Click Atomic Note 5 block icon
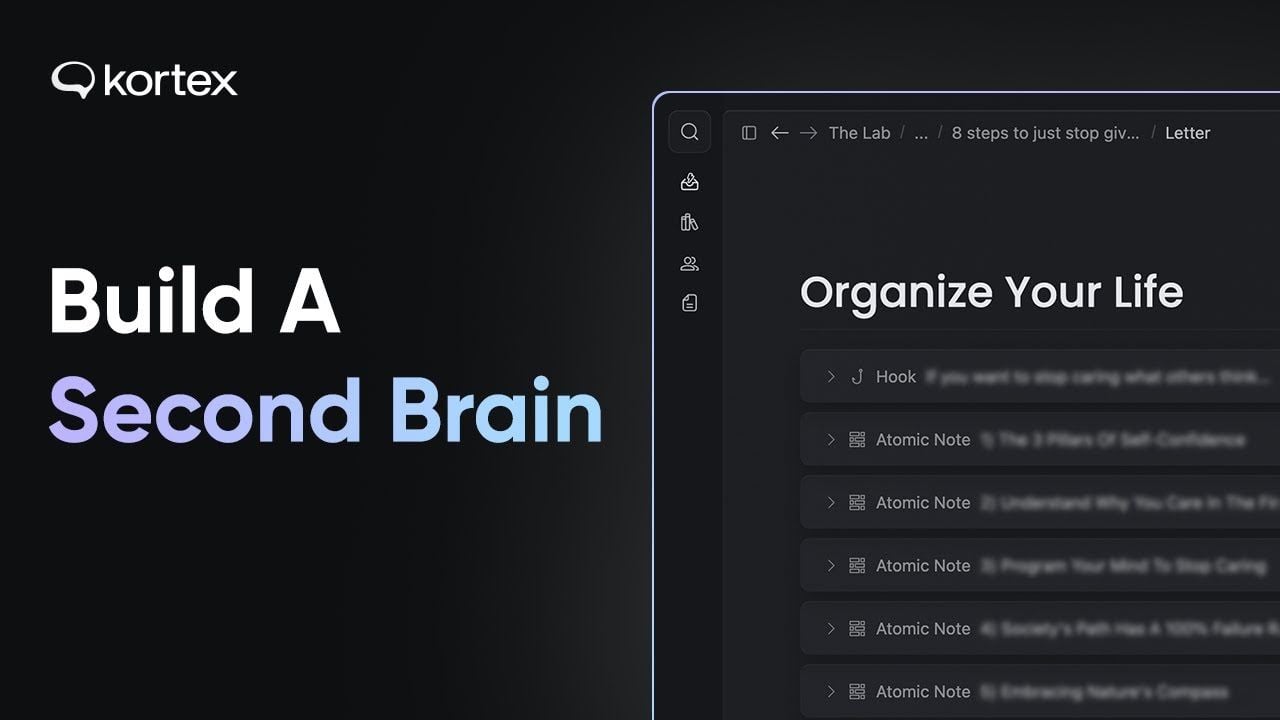Image resolution: width=1280 pixels, height=720 pixels. click(x=857, y=691)
